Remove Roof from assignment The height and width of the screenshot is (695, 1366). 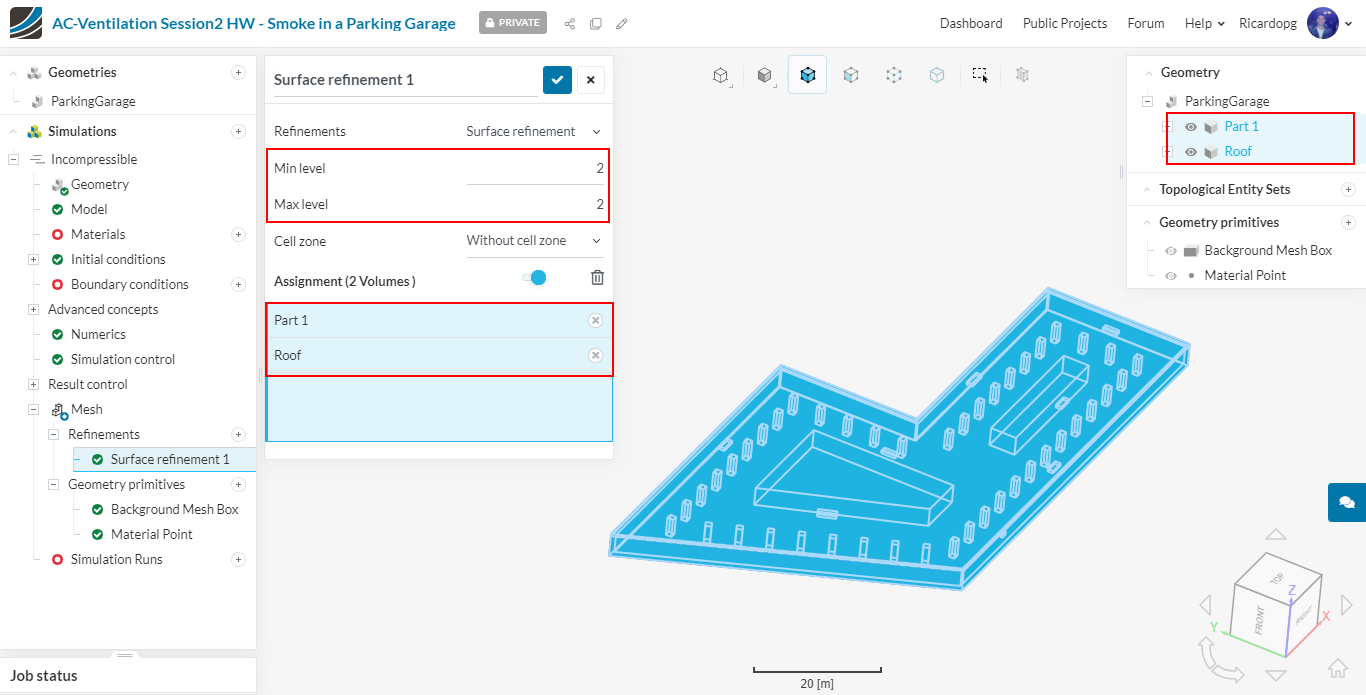[595, 355]
